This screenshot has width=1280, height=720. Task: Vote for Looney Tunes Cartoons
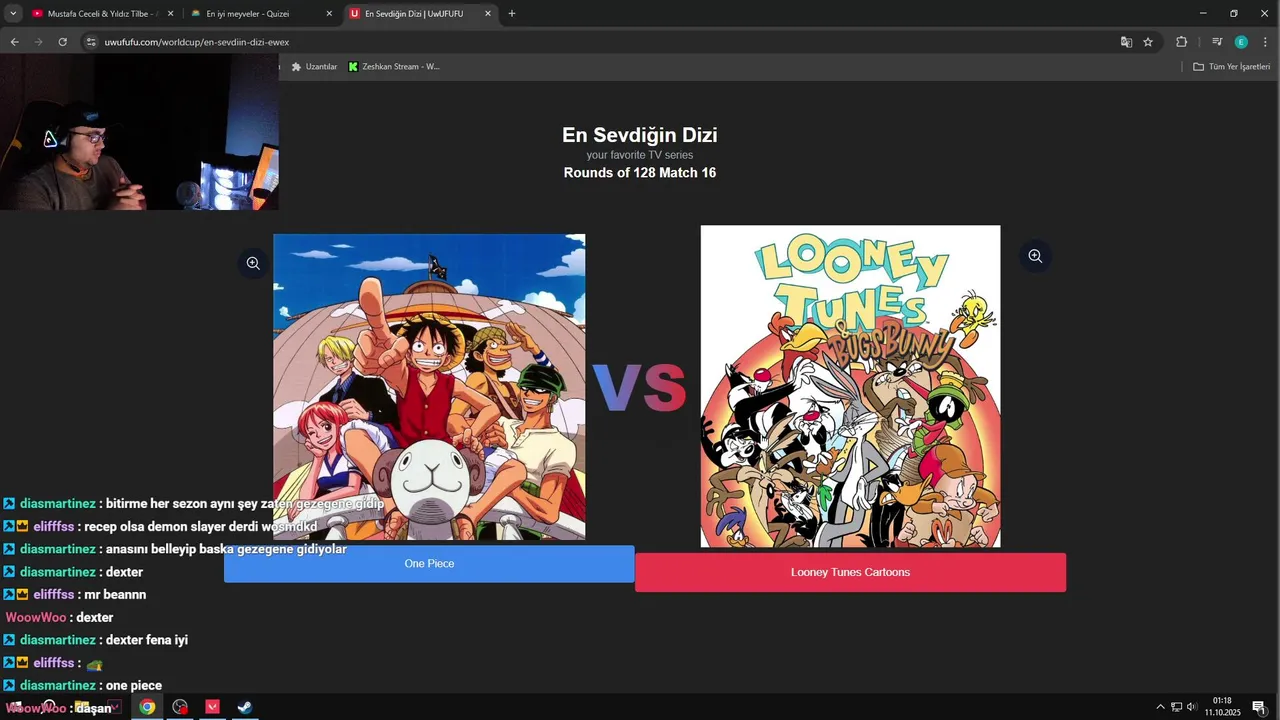(850, 572)
